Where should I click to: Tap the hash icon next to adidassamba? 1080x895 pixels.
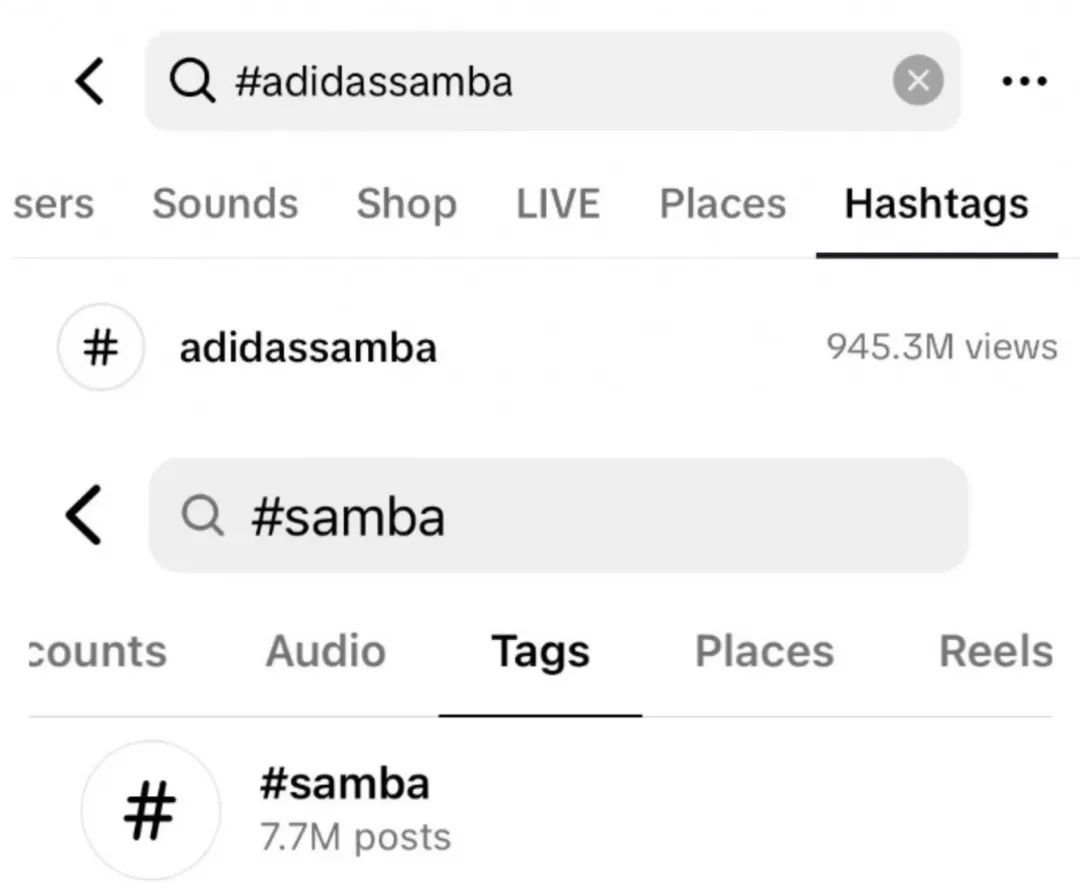[x=101, y=347]
